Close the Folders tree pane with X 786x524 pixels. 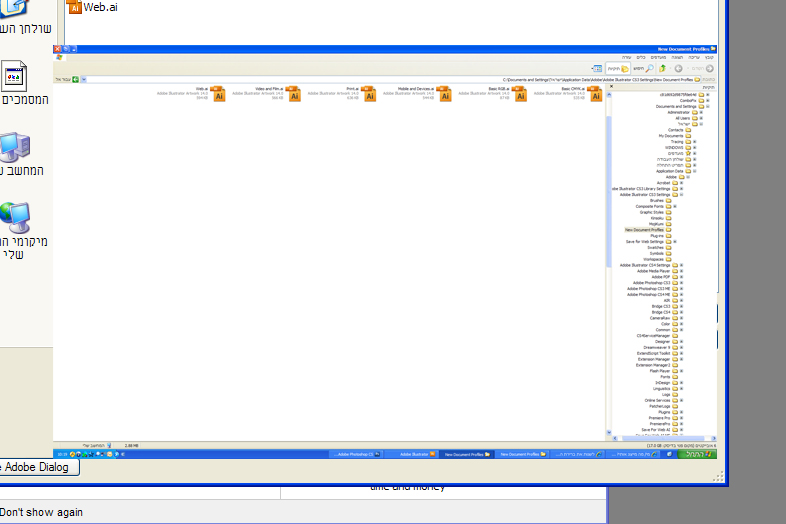pos(611,87)
